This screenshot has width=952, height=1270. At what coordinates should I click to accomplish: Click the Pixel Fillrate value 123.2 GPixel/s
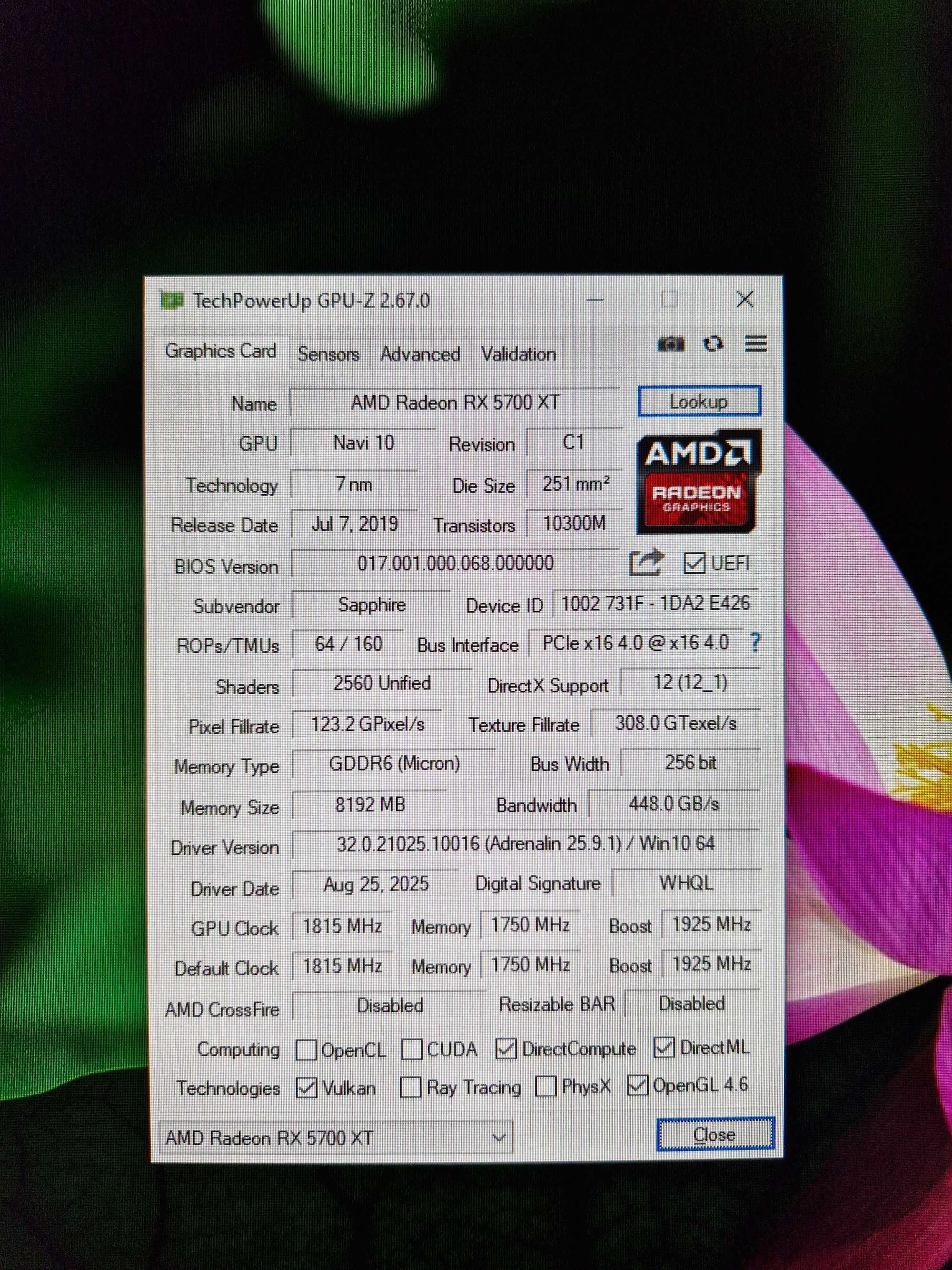367,724
